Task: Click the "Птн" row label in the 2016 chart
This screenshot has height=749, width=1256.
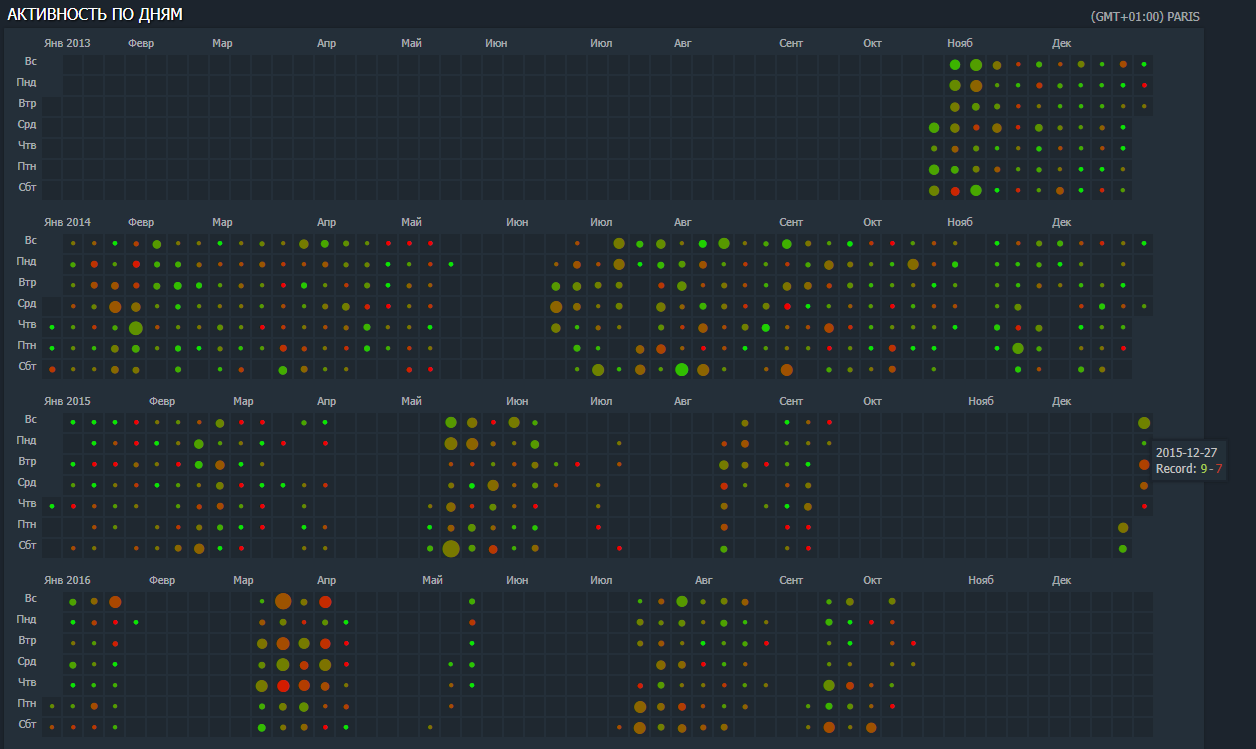Action: [x=28, y=703]
